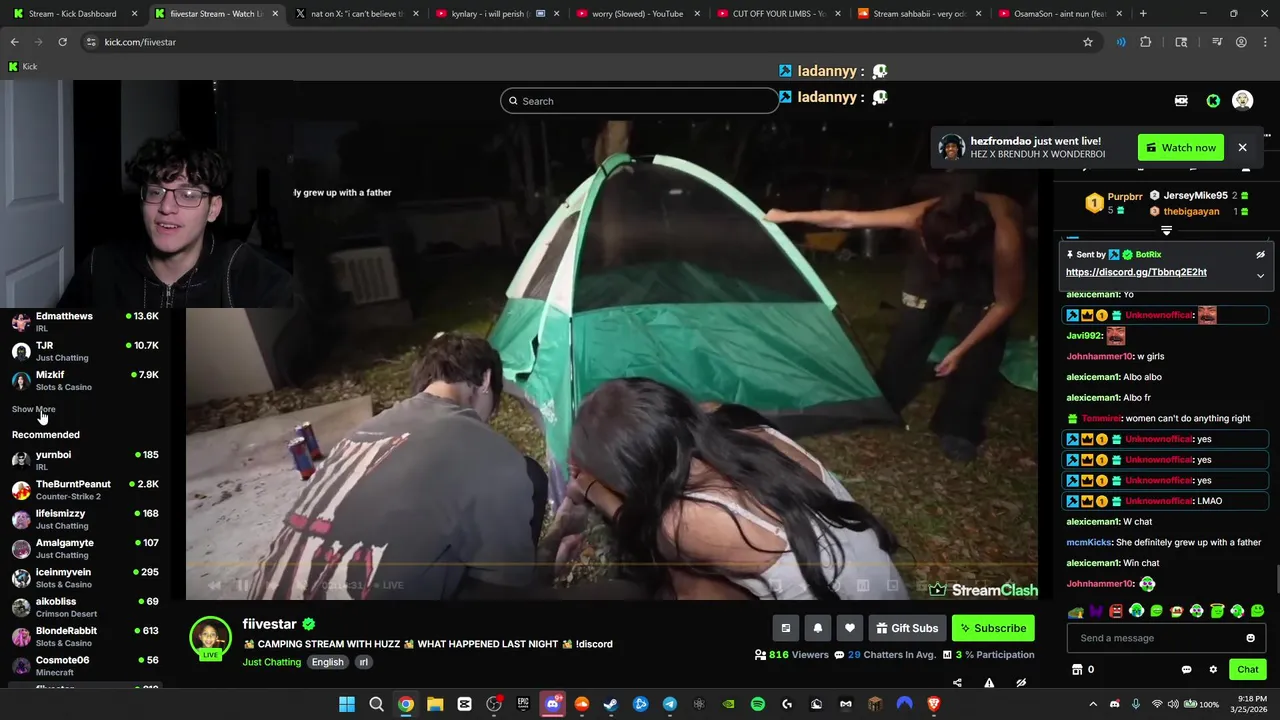
Task: Open Mizkif channel in sidebar
Action: pos(85,381)
